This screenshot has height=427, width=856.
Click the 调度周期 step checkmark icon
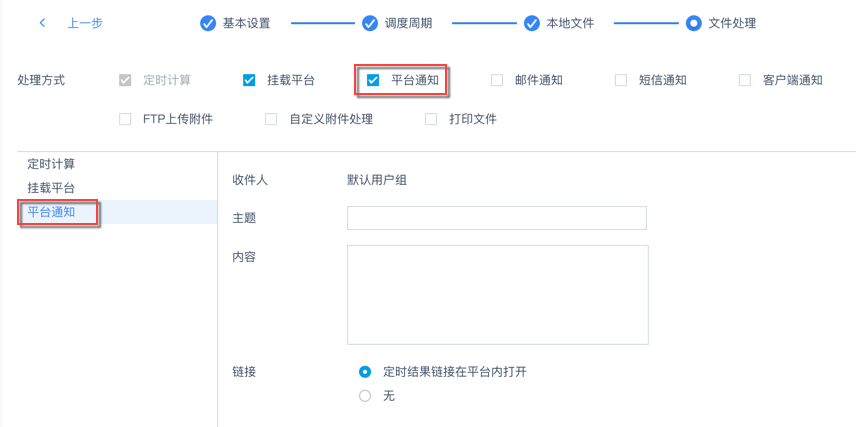click(370, 23)
